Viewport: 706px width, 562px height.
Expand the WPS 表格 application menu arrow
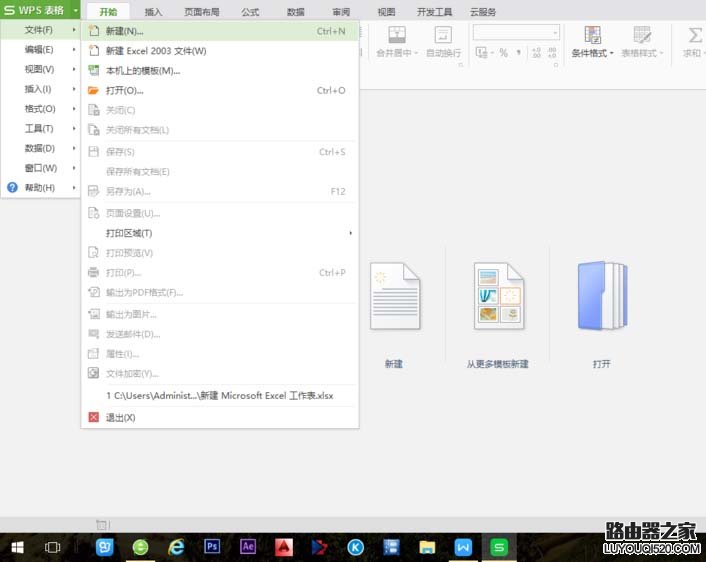pos(76,10)
